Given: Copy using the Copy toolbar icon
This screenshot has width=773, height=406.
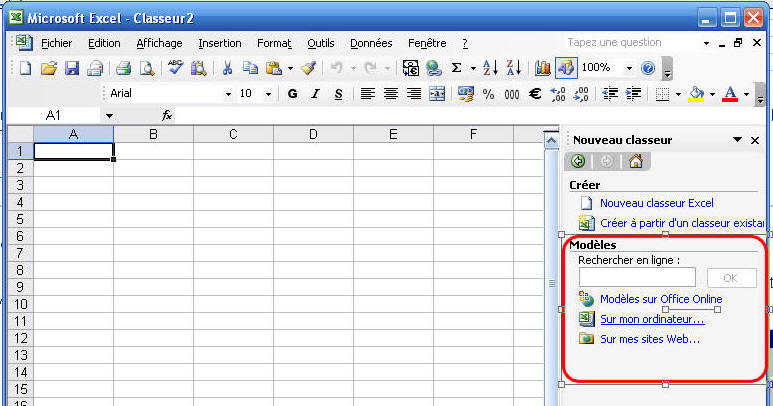Looking at the screenshot, I should click(250, 68).
